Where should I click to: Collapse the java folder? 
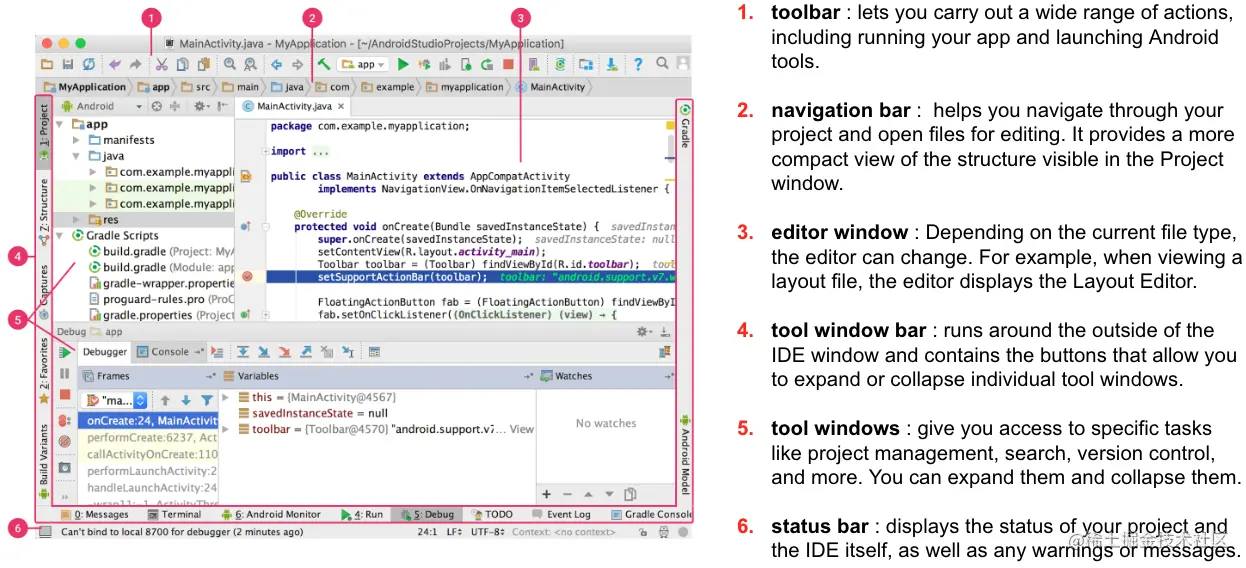pos(77,156)
